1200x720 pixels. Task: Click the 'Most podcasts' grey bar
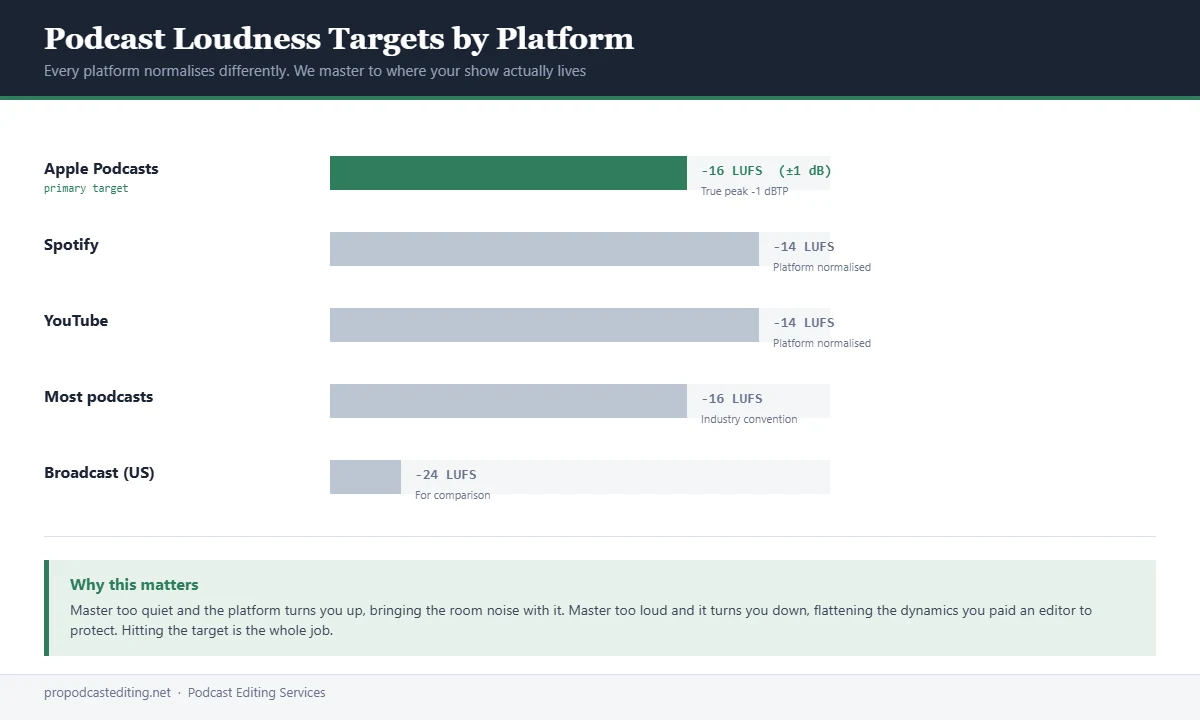tap(508, 401)
